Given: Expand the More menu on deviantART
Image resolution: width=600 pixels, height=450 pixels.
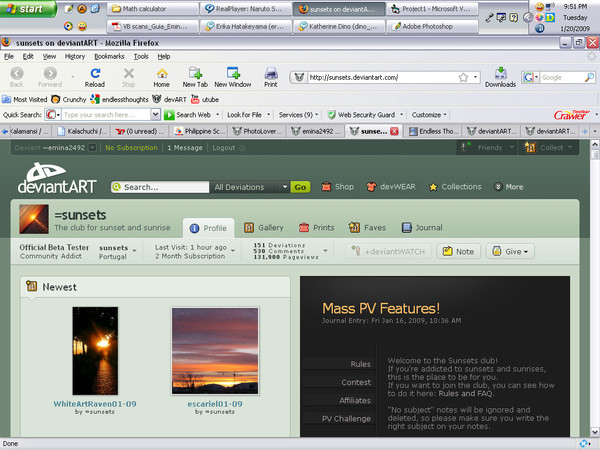Looking at the screenshot, I should click(509, 187).
